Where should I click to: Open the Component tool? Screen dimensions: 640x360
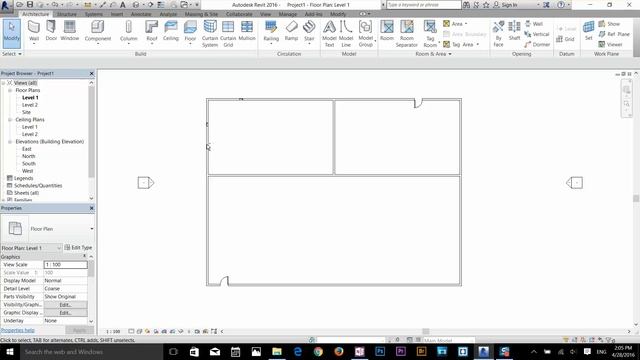[98, 32]
